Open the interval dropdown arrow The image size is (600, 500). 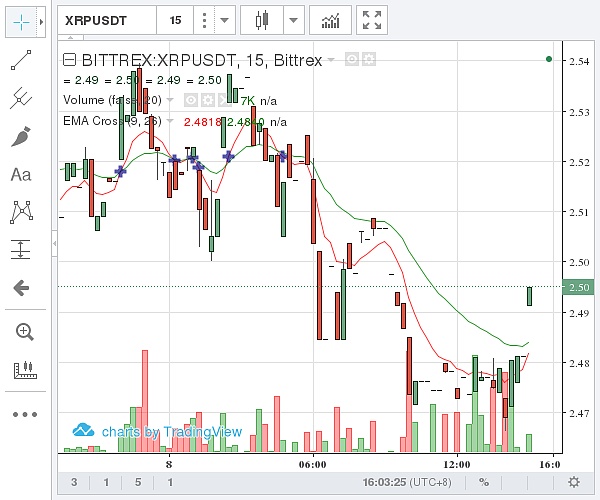(225, 20)
